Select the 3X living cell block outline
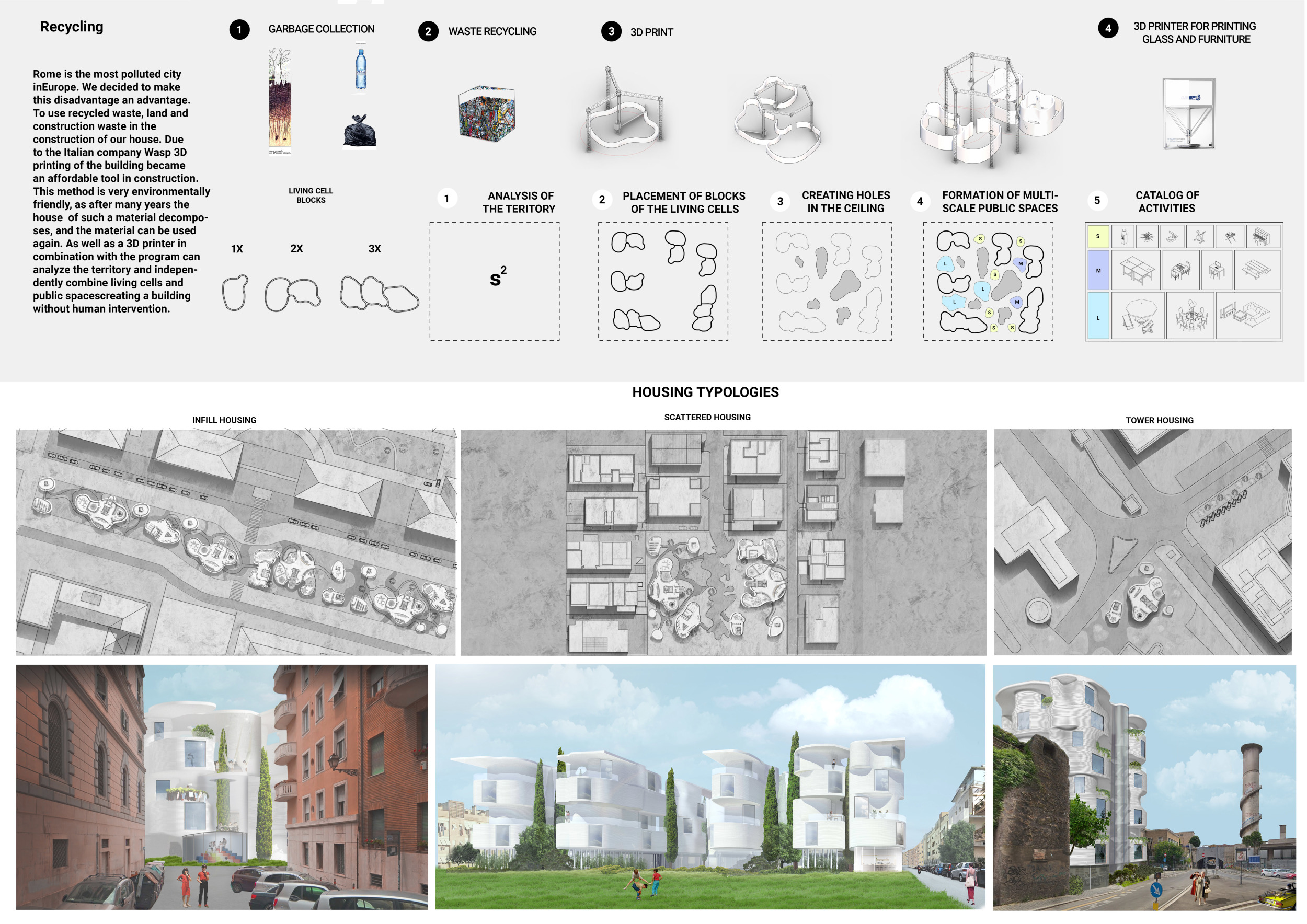1307x924 pixels. pyautogui.click(x=379, y=294)
